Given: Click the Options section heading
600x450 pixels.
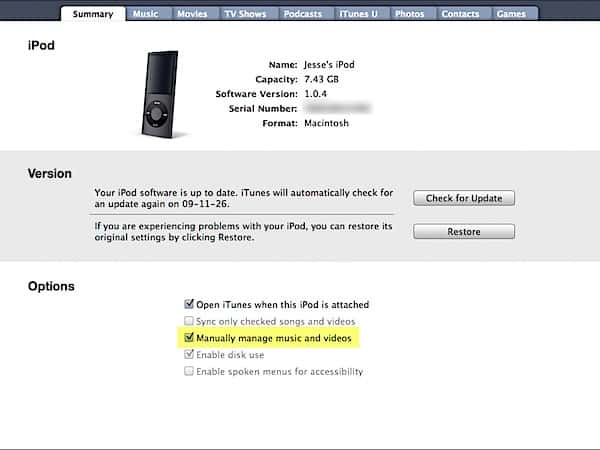Looking at the screenshot, I should click(51, 286).
